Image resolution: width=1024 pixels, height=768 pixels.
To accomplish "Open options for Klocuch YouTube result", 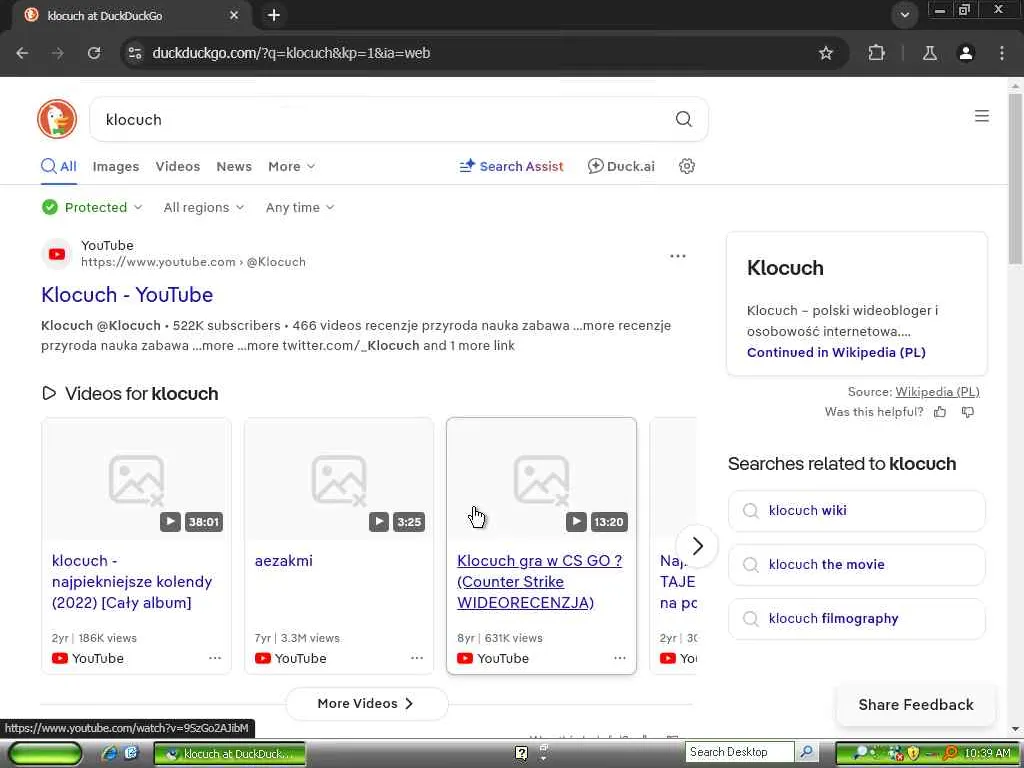I will point(678,256).
